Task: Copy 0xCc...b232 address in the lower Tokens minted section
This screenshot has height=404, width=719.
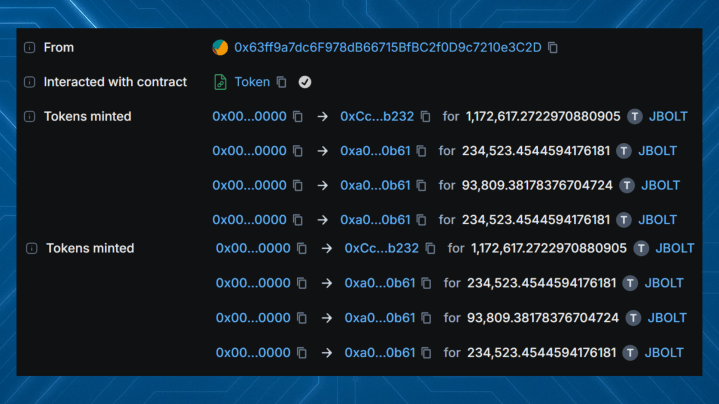Action: 430,249
